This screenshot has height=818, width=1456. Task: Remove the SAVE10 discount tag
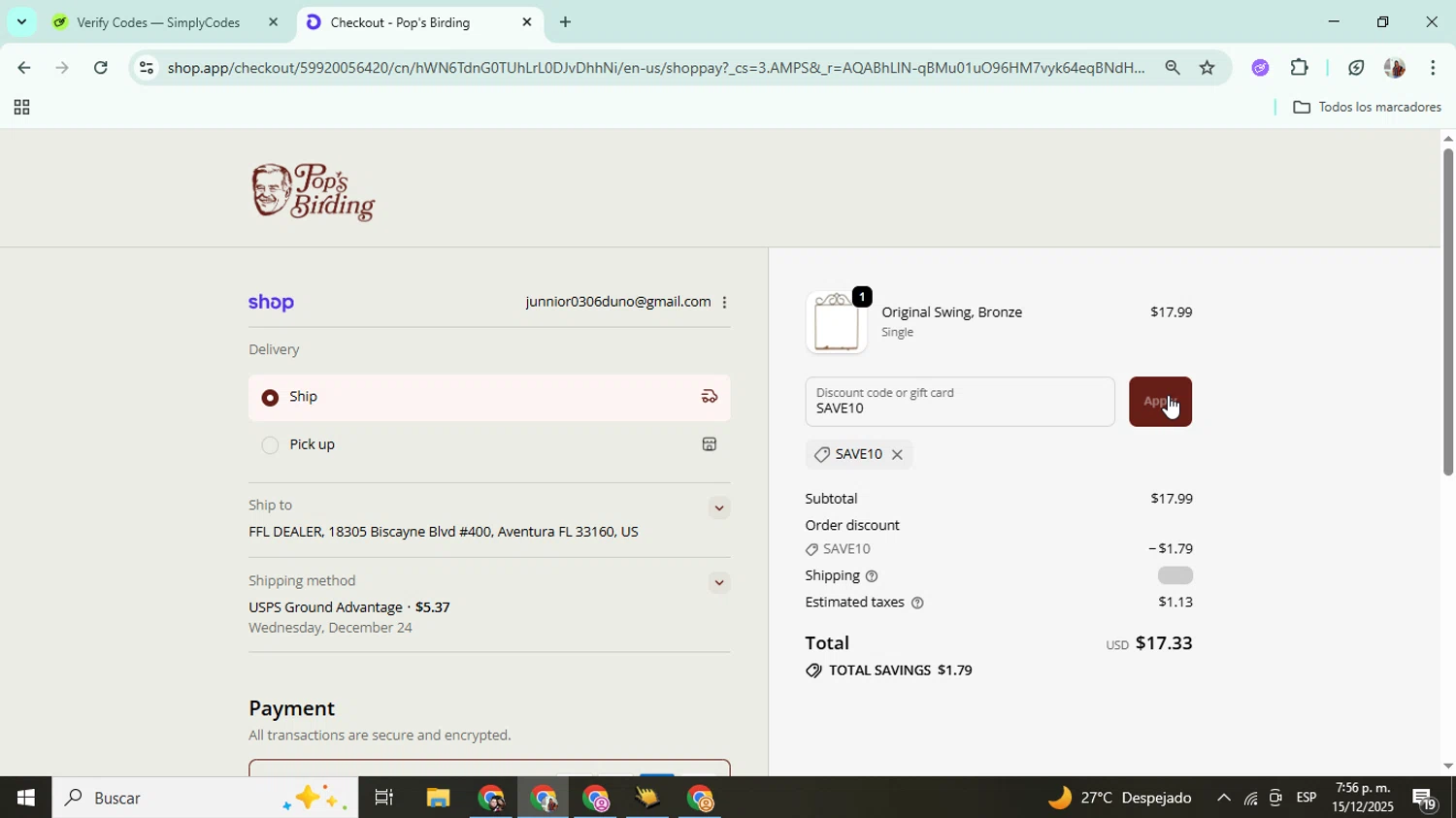[x=897, y=454]
